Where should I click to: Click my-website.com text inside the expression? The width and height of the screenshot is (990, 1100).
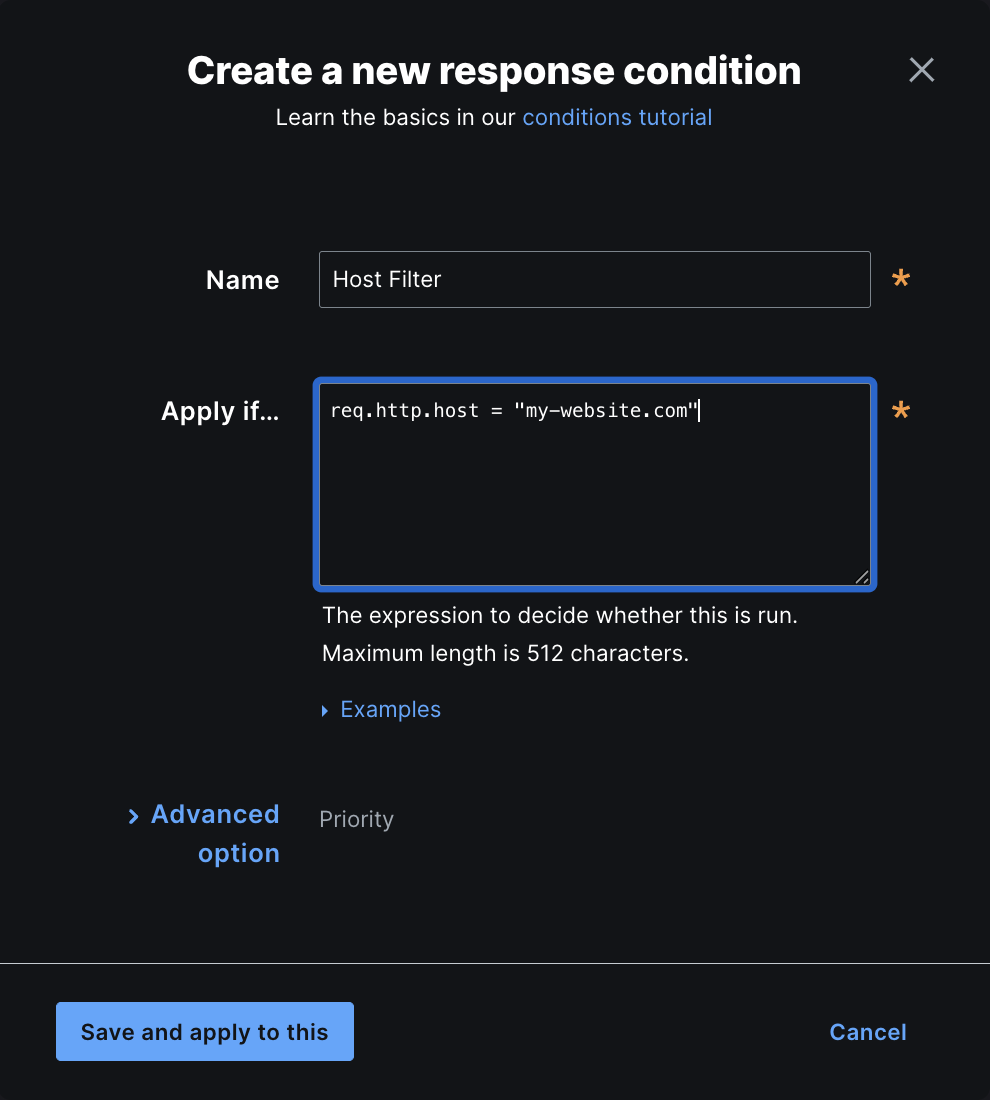[x=607, y=410]
